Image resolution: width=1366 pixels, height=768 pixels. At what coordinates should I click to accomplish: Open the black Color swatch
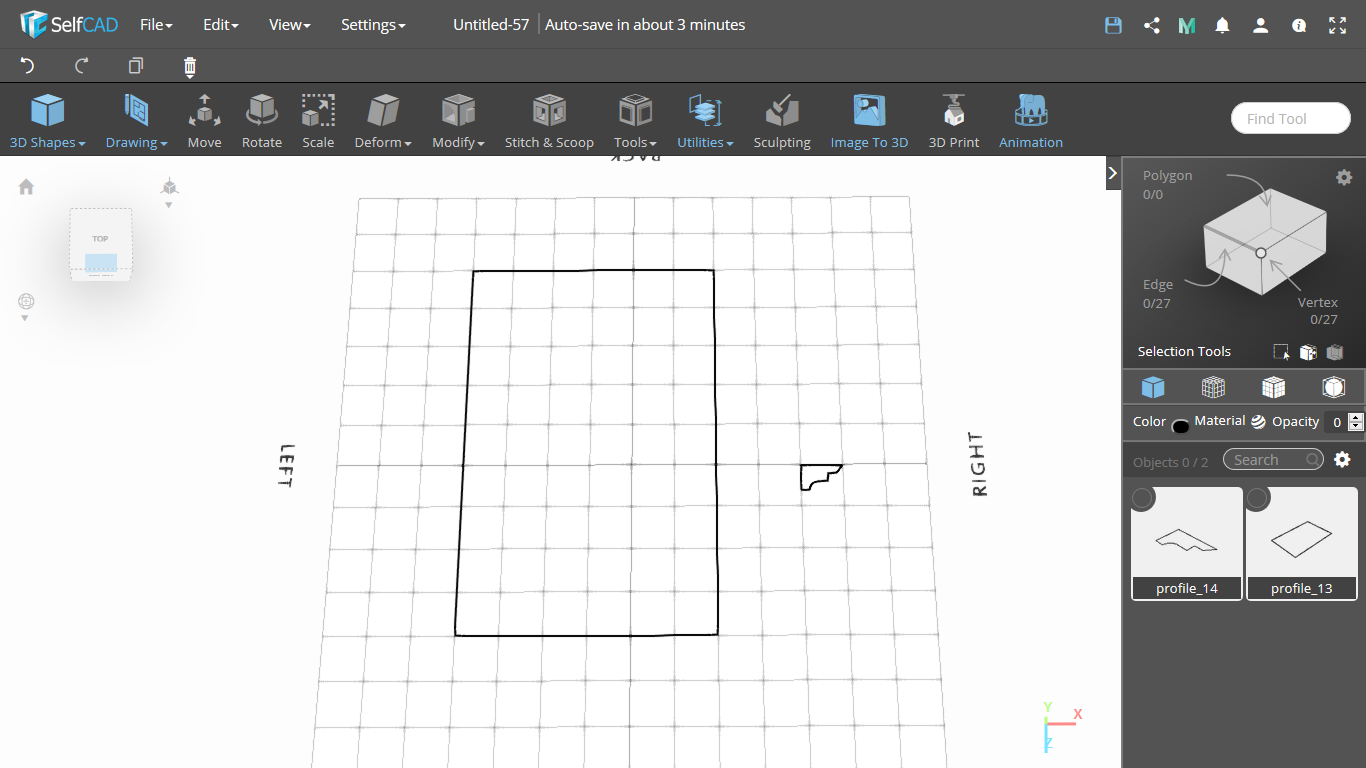[1180, 426]
